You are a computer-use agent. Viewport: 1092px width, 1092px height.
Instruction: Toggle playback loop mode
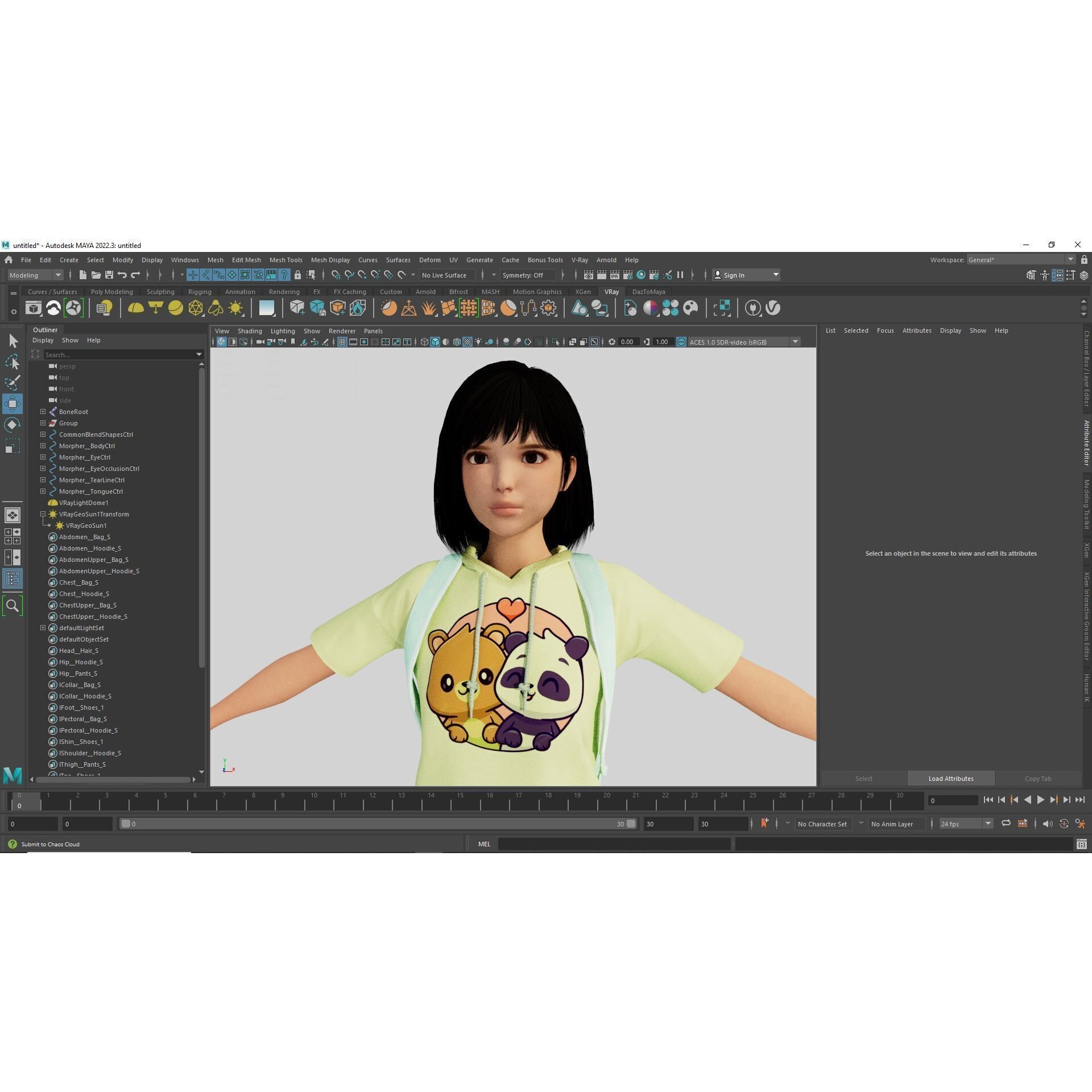[x=1006, y=824]
